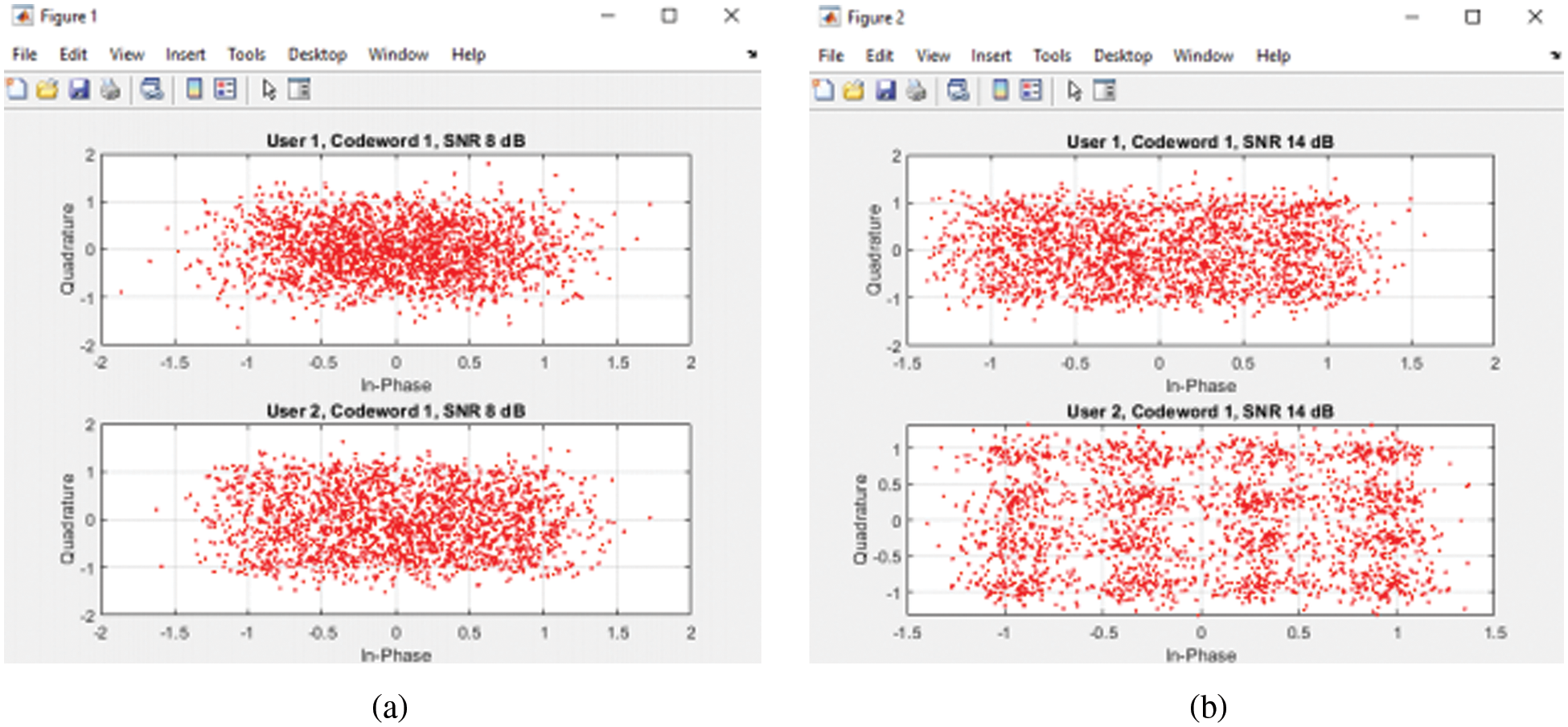Screen dimensions: 1568x727
Task: Click Window in the Figure 1 menu bar
Action: click(398, 55)
